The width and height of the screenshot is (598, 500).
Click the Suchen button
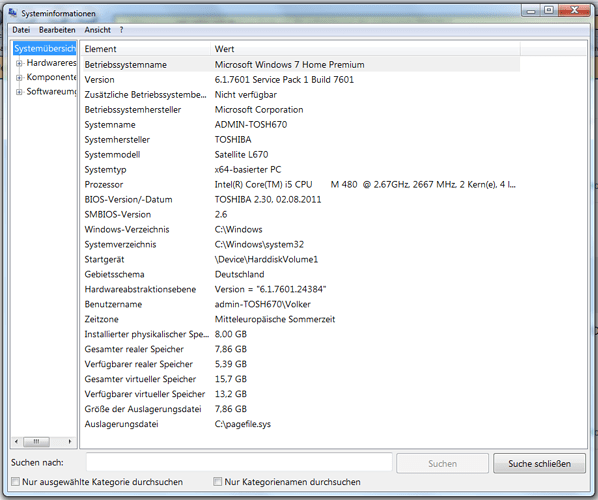tap(442, 463)
